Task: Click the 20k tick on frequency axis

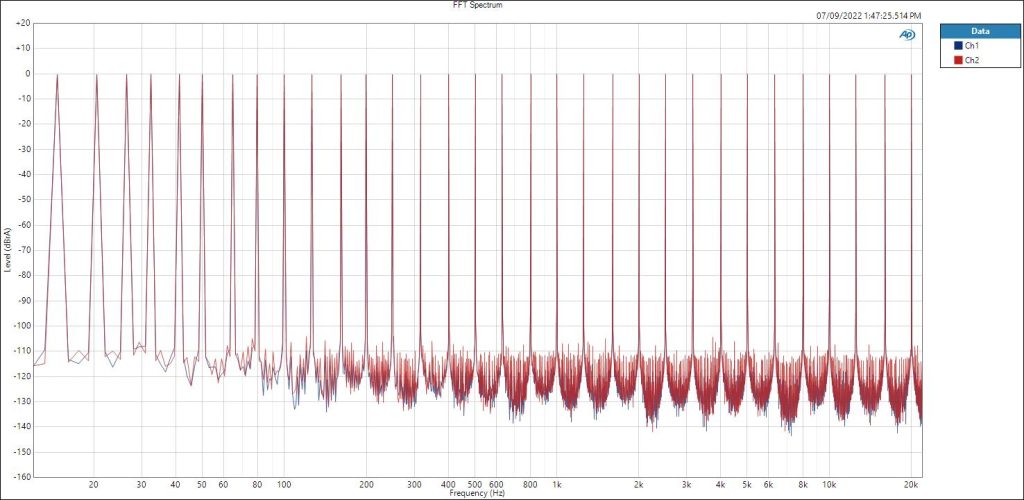Action: click(911, 485)
